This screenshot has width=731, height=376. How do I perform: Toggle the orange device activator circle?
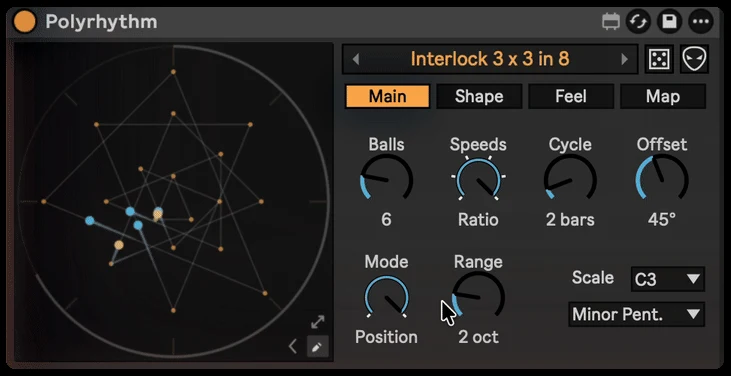(x=25, y=22)
